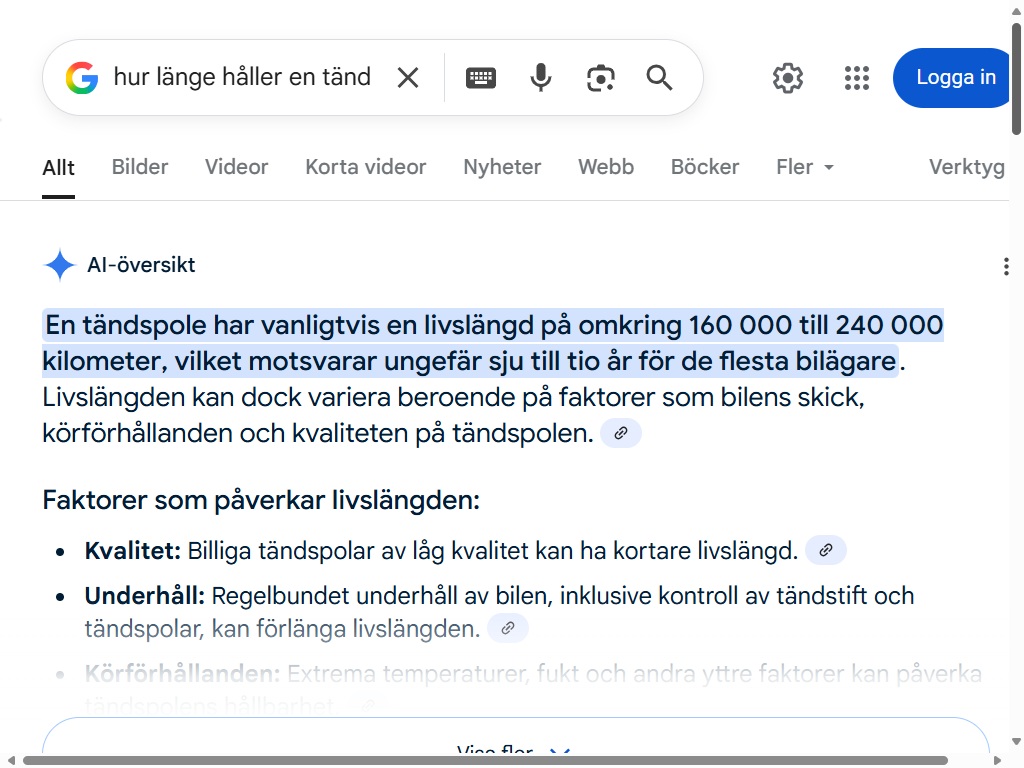Clear the search query with X
This screenshot has height=768, width=1024.
pyautogui.click(x=408, y=78)
